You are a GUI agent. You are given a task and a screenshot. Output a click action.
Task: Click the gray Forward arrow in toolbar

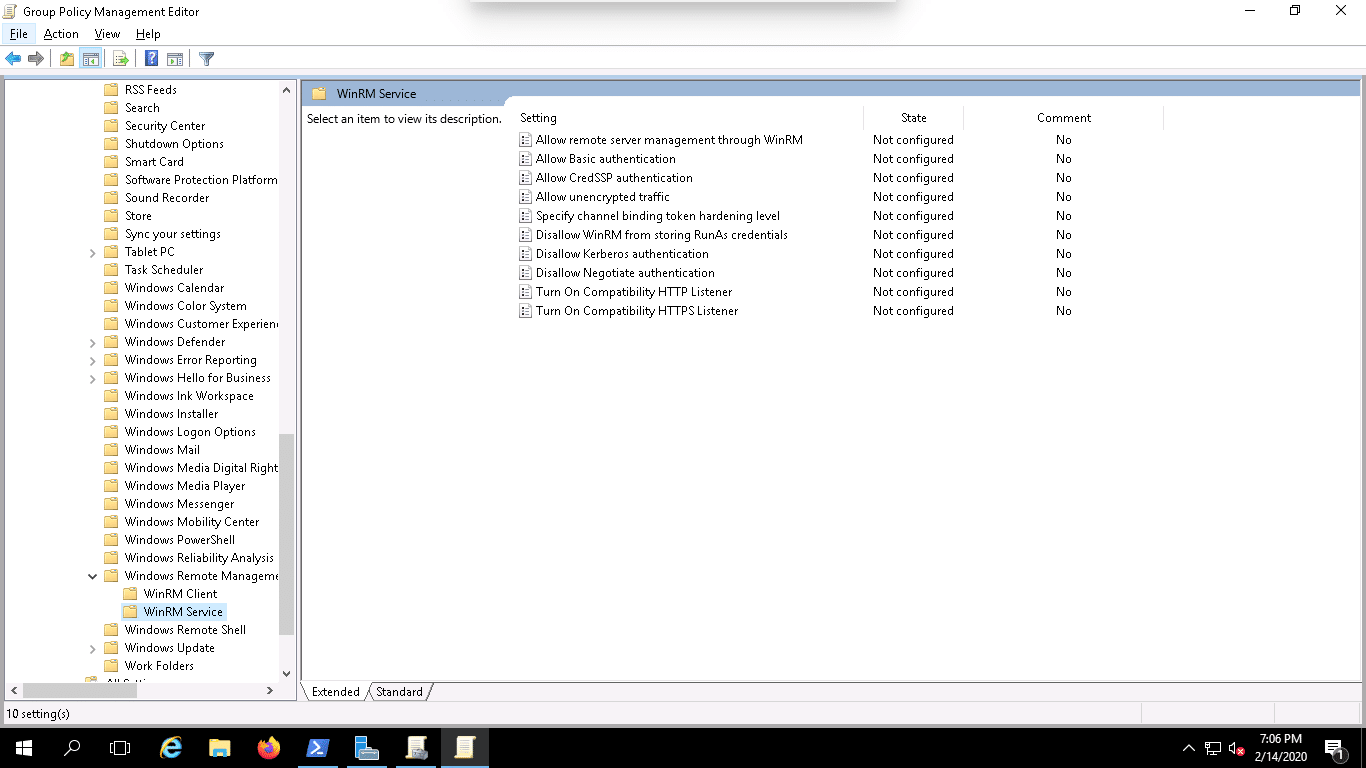(36, 59)
